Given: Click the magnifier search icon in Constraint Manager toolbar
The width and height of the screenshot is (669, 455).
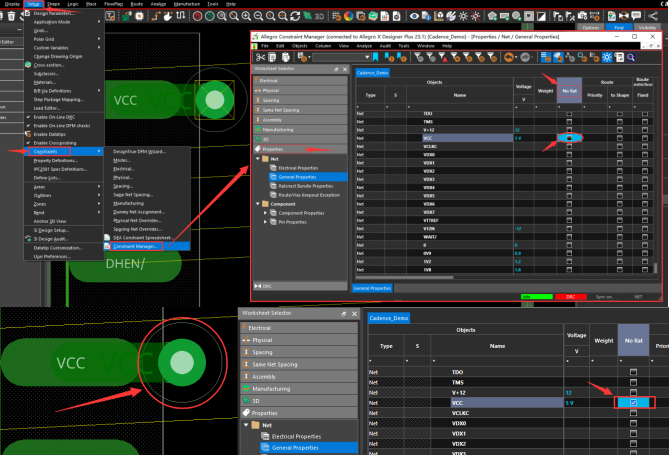Looking at the screenshot, I should coord(631,57).
